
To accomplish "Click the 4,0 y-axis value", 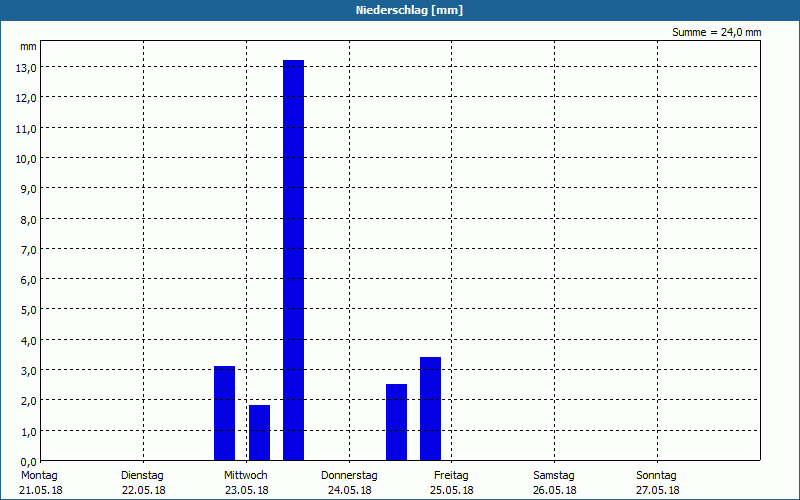I will [28, 341].
